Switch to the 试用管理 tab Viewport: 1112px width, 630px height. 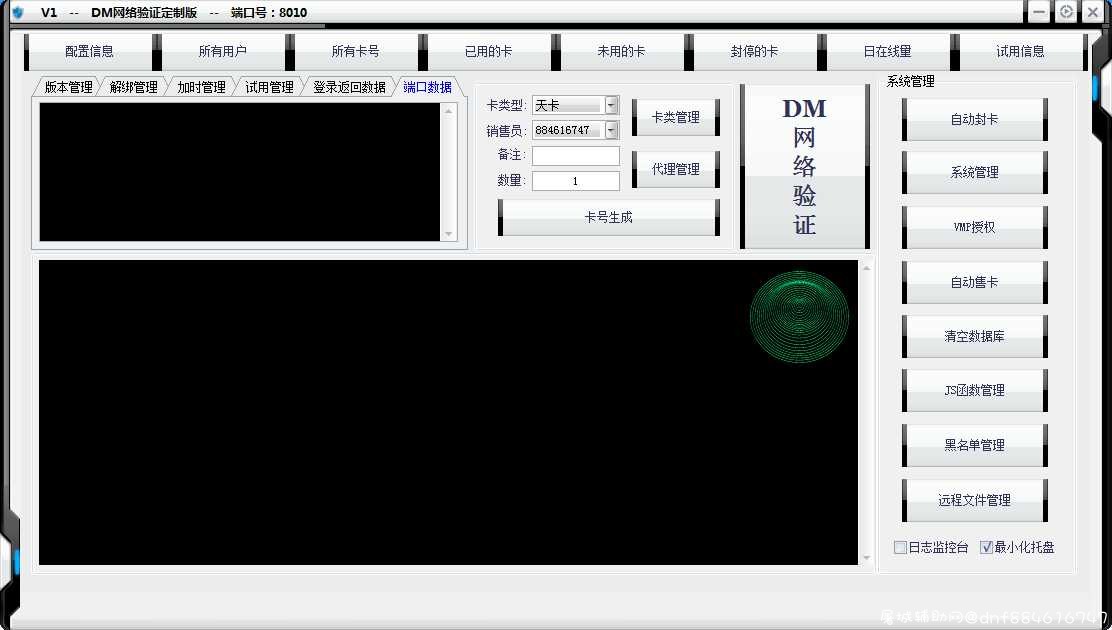click(269, 87)
